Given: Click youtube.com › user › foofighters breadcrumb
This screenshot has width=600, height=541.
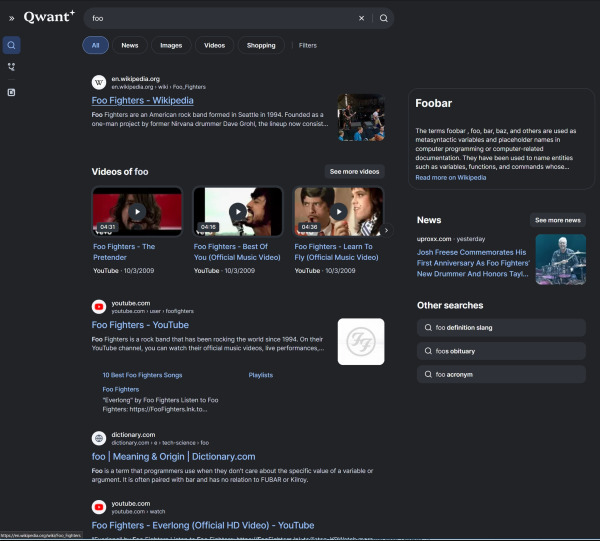Looking at the screenshot, I should (152, 311).
